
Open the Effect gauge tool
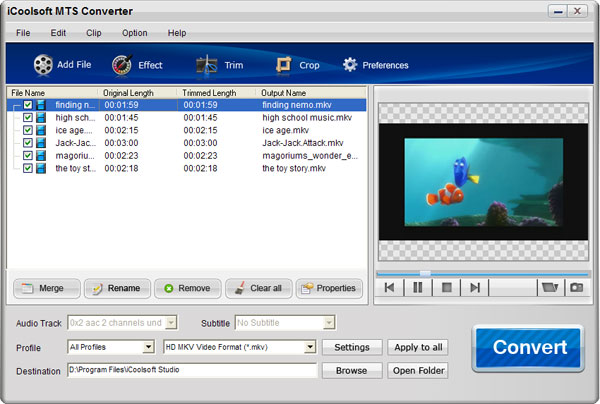122,65
